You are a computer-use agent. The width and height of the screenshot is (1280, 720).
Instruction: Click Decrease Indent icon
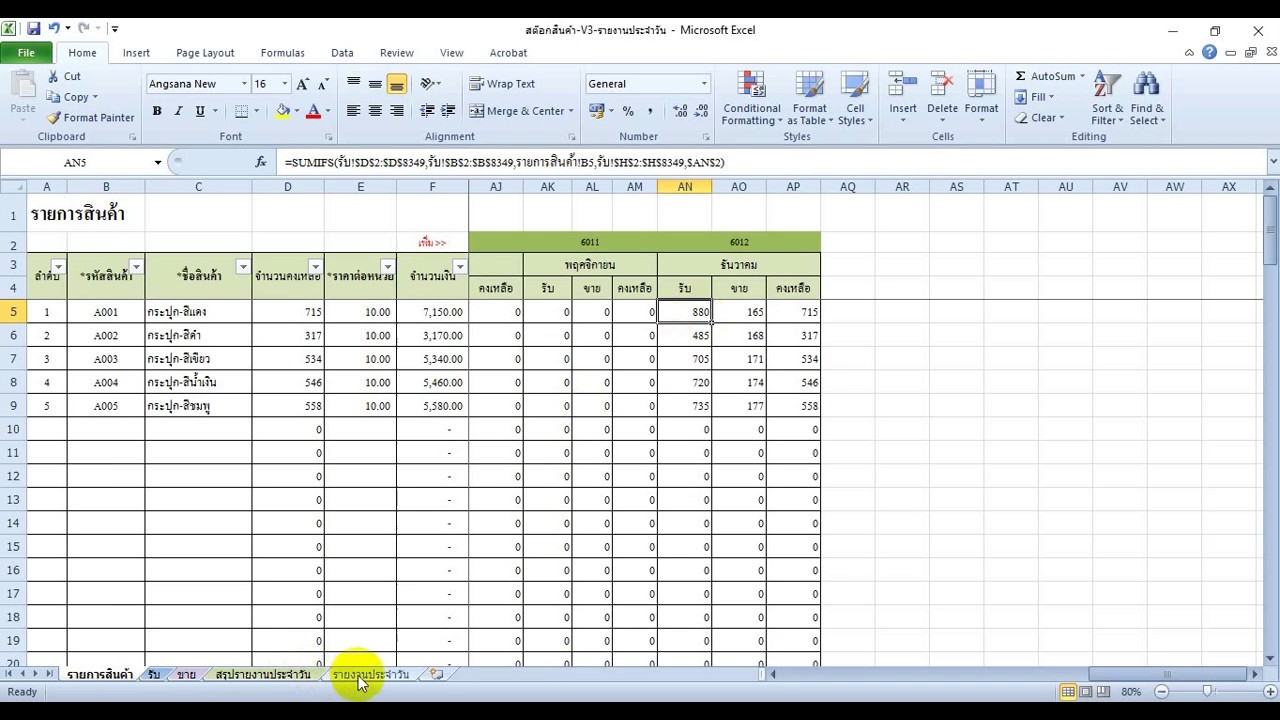[427, 111]
